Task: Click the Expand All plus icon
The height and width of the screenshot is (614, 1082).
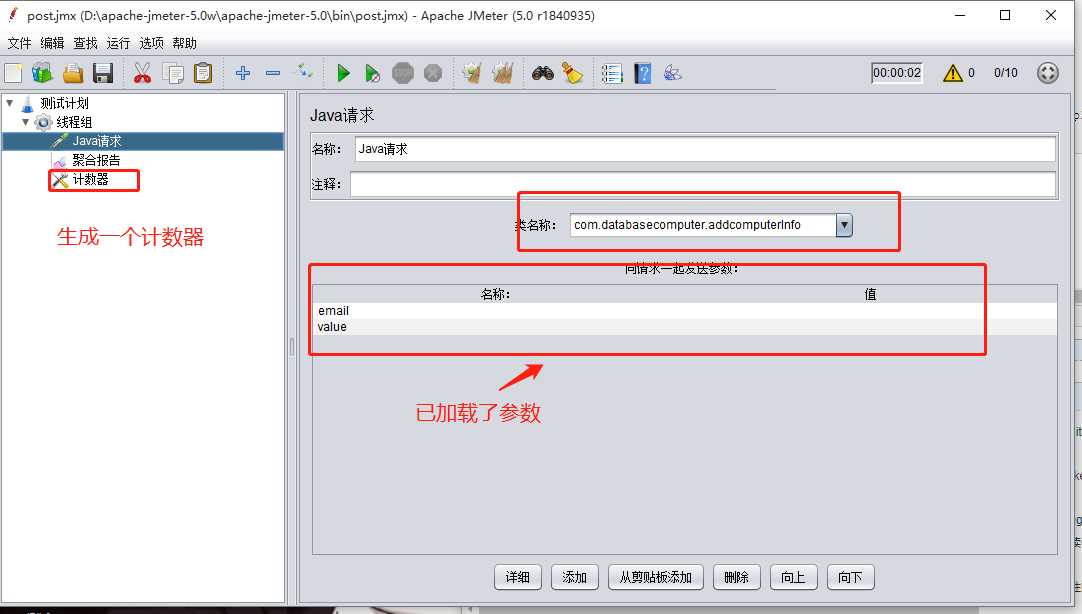Action: (x=242, y=73)
